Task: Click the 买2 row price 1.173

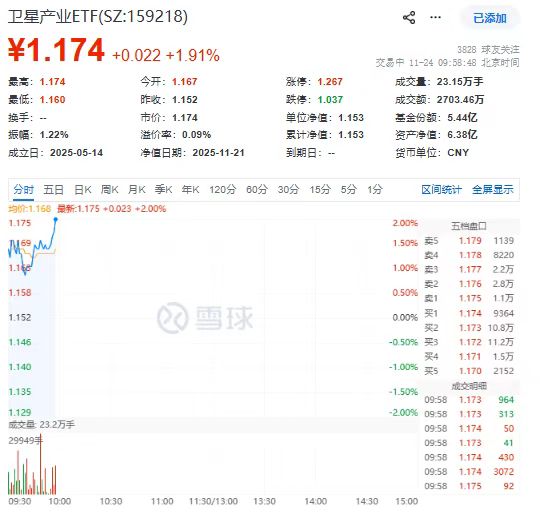Action: (470, 328)
